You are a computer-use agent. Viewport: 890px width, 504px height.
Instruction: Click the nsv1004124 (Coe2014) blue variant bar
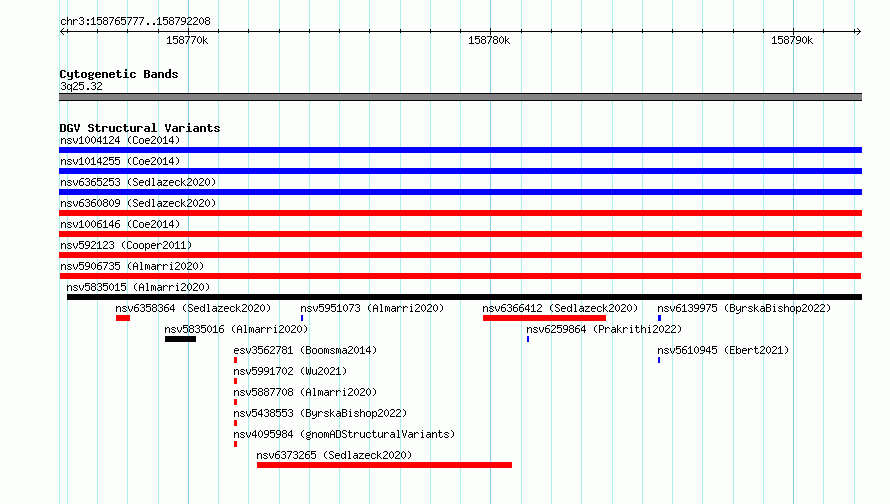pyautogui.click(x=460, y=150)
